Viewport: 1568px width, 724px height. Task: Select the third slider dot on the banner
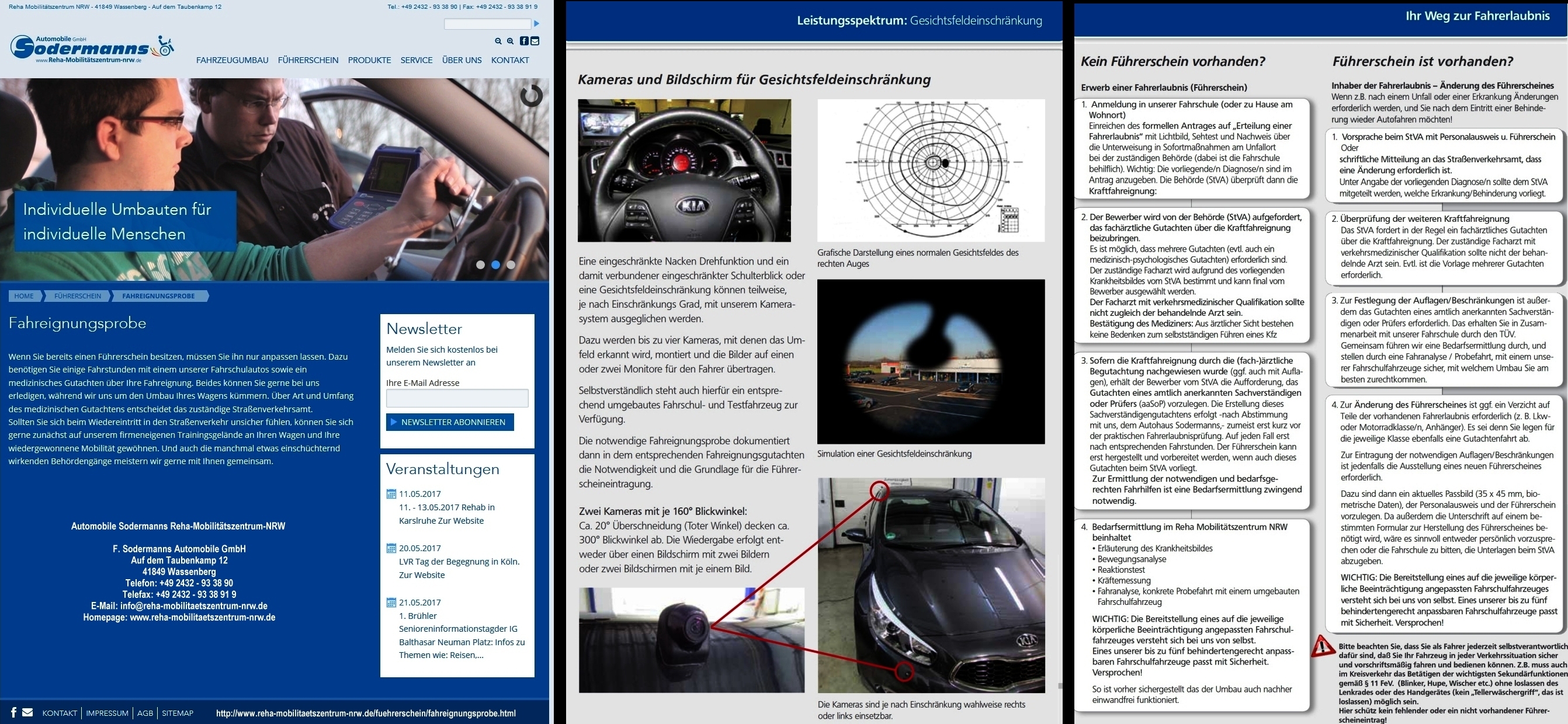click(x=511, y=264)
